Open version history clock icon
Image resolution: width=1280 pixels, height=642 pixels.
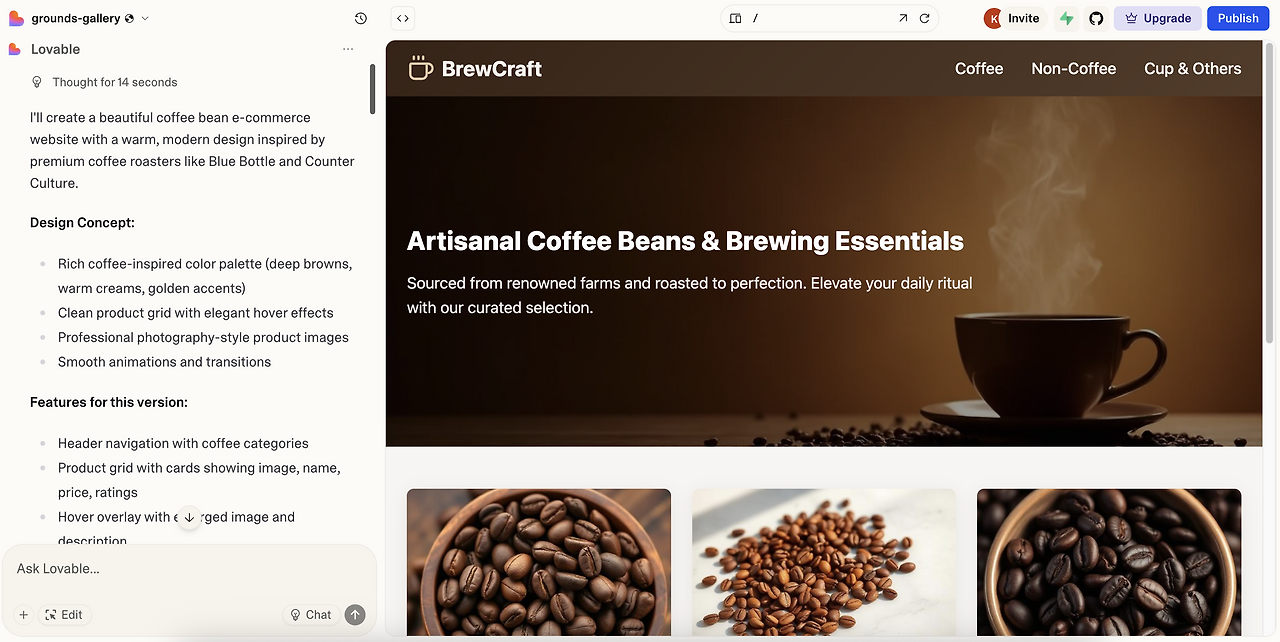[361, 18]
